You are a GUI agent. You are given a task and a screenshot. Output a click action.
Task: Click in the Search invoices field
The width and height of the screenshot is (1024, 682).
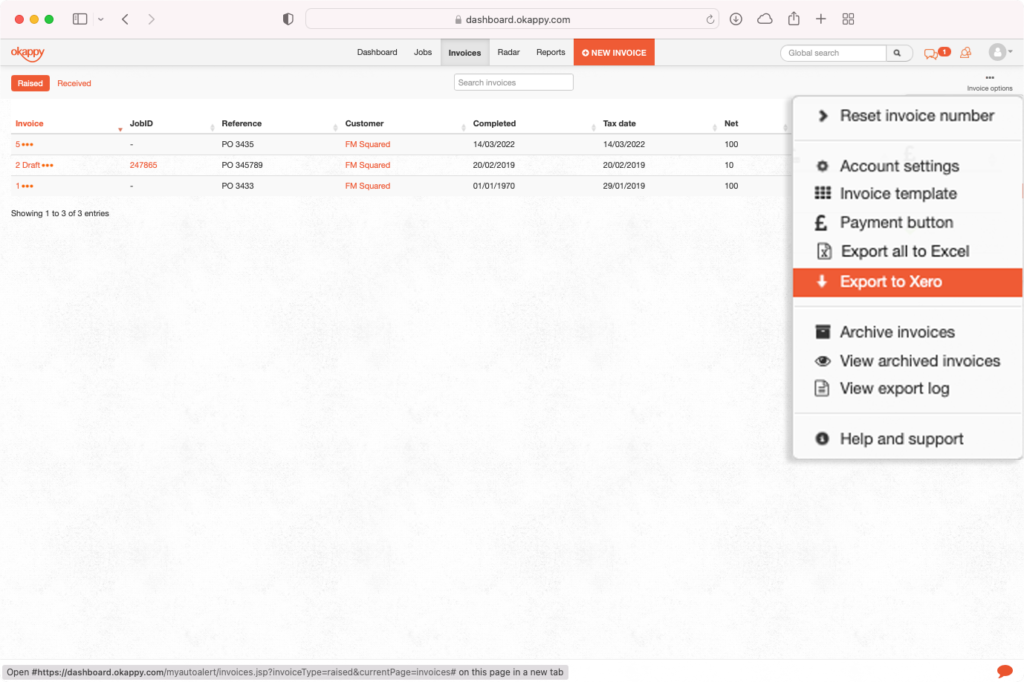(513, 82)
